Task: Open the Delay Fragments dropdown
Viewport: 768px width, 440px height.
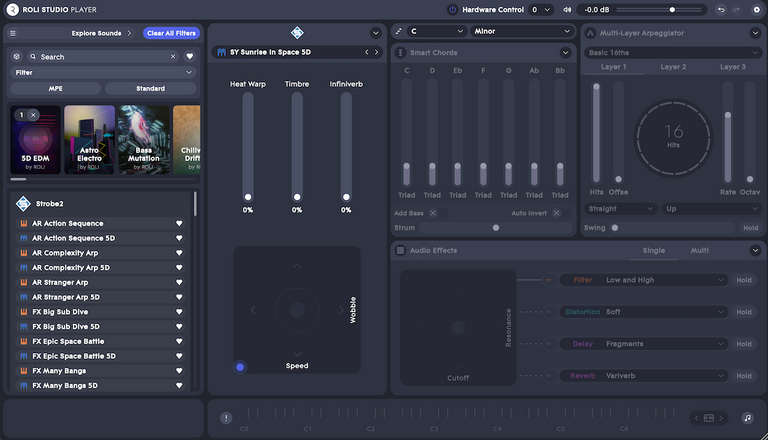Action: tap(644, 344)
